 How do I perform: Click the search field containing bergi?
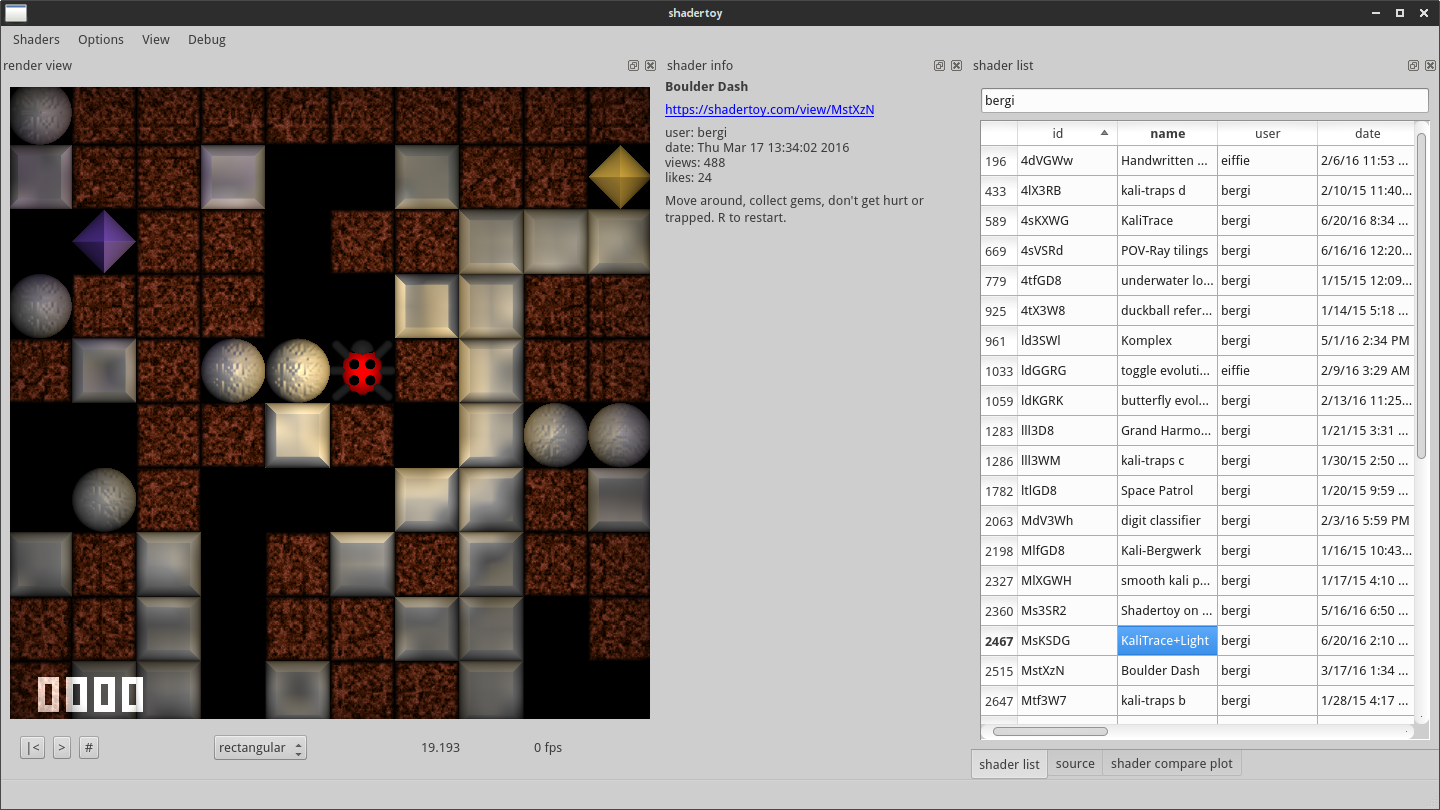pos(1204,100)
